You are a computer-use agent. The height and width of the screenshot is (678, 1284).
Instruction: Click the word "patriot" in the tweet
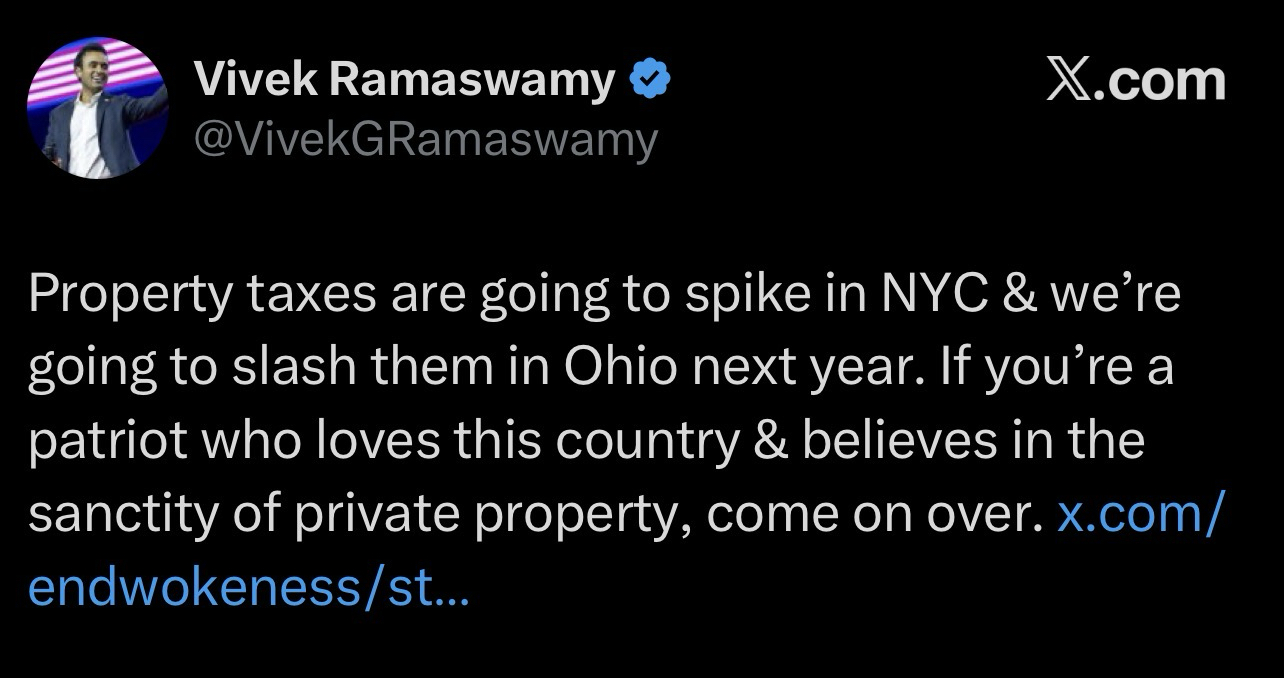click(99, 443)
